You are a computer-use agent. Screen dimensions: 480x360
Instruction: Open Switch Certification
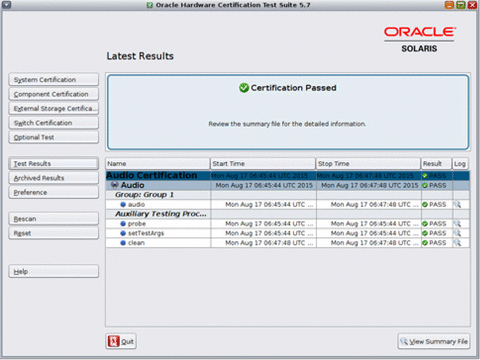[x=54, y=123]
